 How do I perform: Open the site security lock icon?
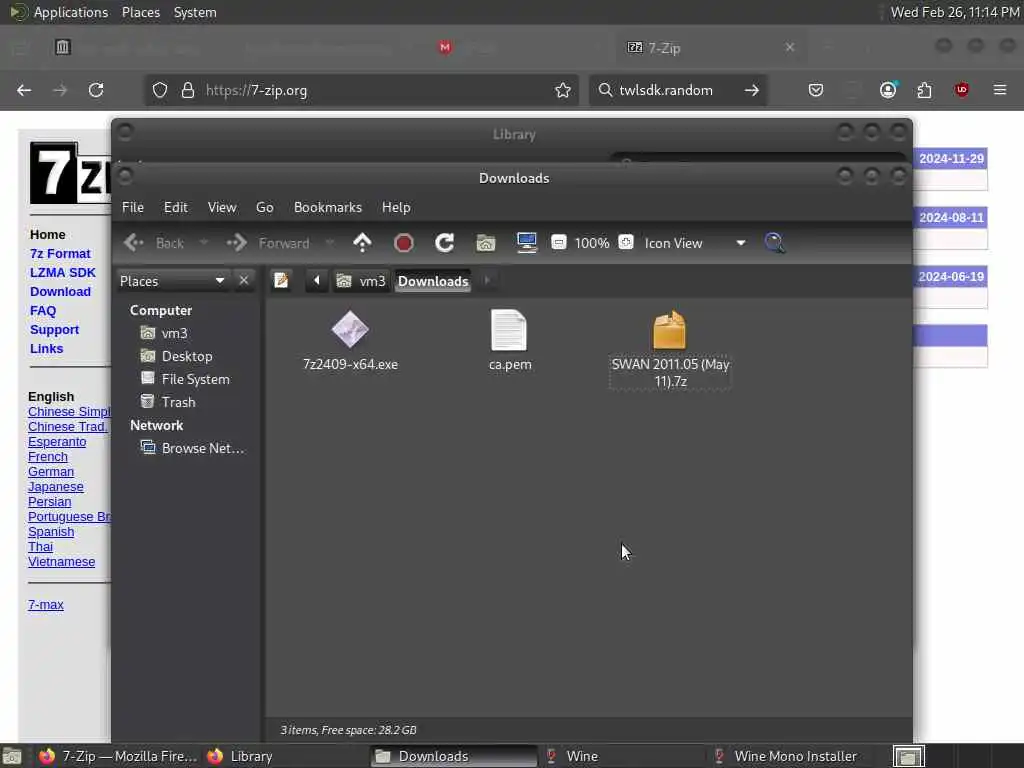[188, 90]
